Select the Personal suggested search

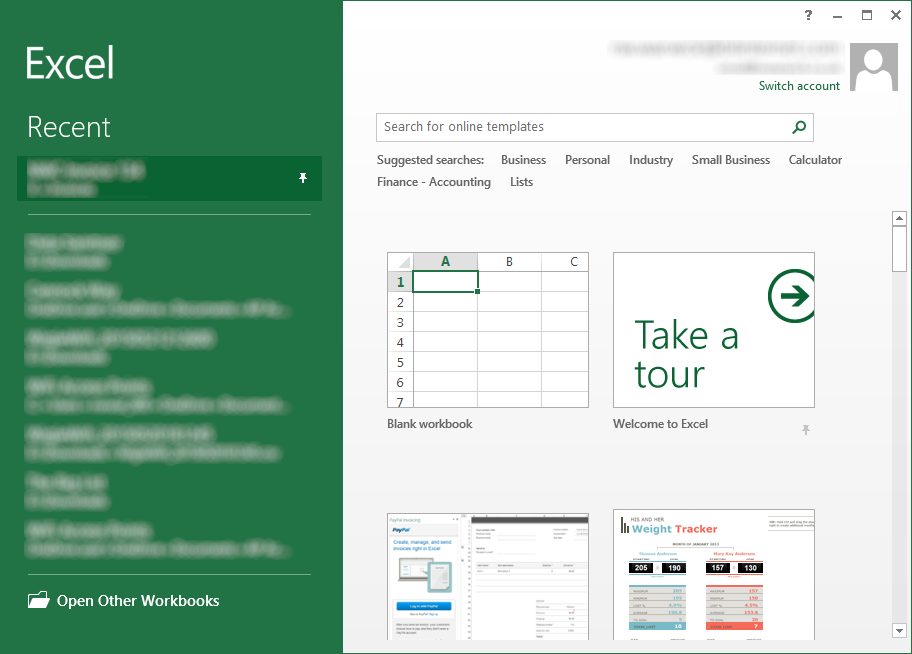(587, 160)
